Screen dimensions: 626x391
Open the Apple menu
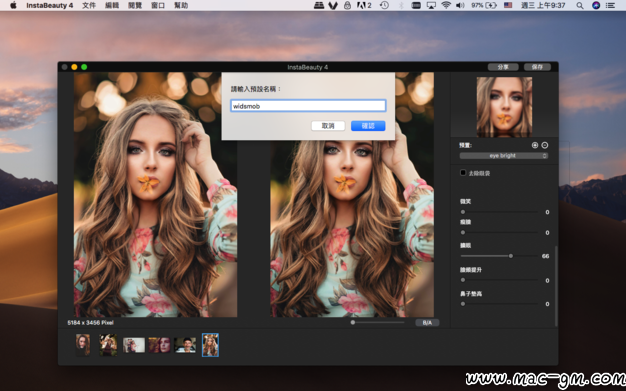[x=13, y=5]
